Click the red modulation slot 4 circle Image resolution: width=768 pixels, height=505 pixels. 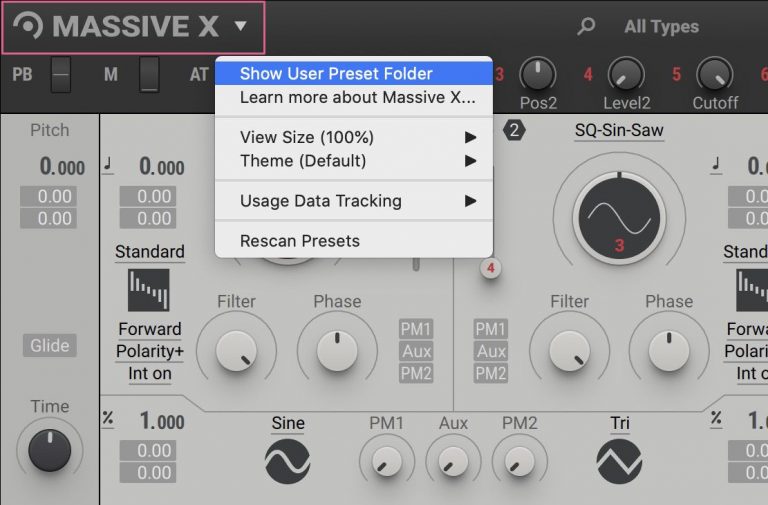491,267
